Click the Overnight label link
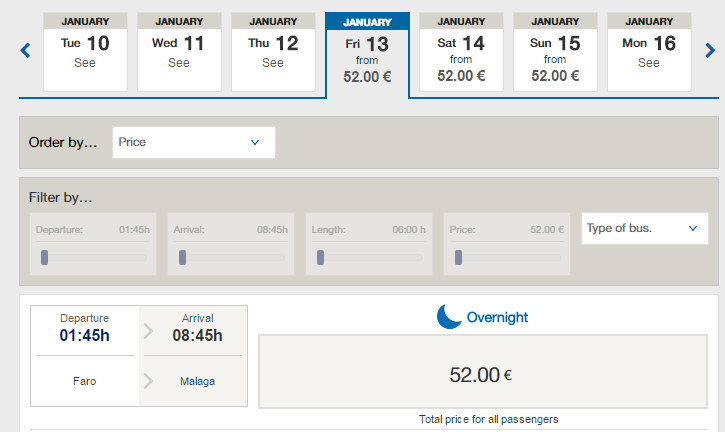The height and width of the screenshot is (432, 725). (497, 318)
